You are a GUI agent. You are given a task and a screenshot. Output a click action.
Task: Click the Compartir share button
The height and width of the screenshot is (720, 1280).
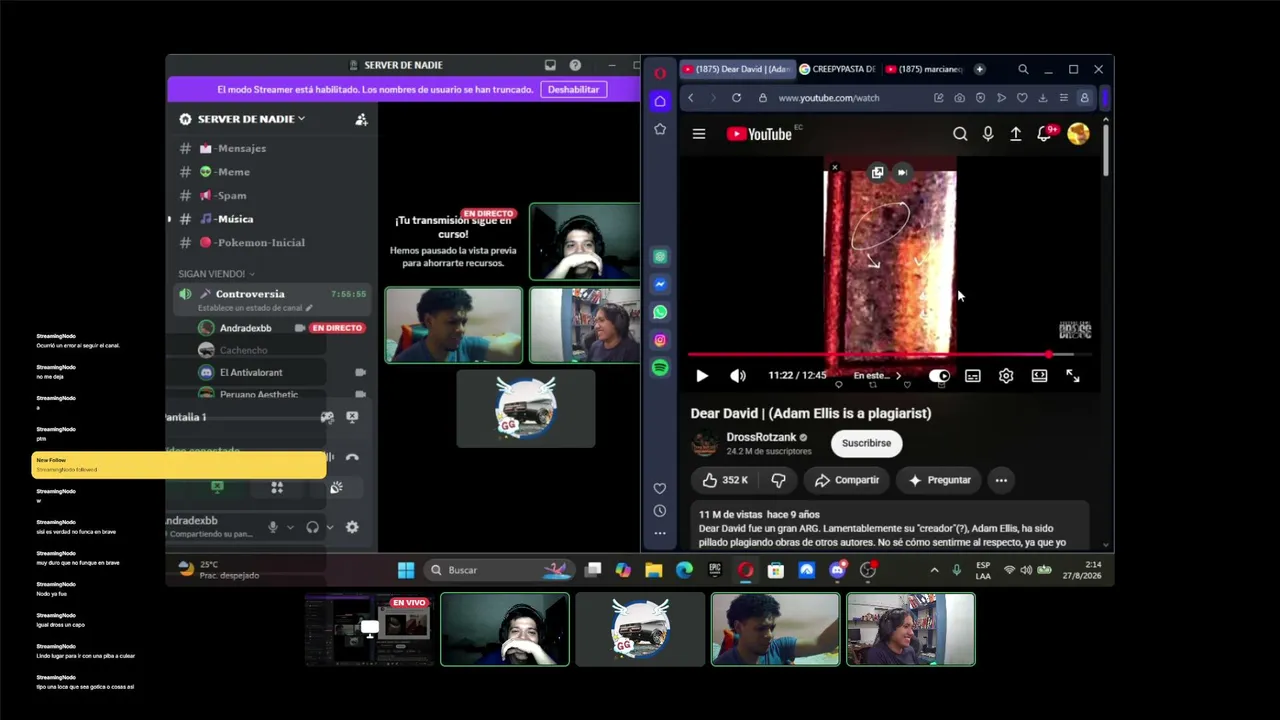pyautogui.click(x=846, y=480)
